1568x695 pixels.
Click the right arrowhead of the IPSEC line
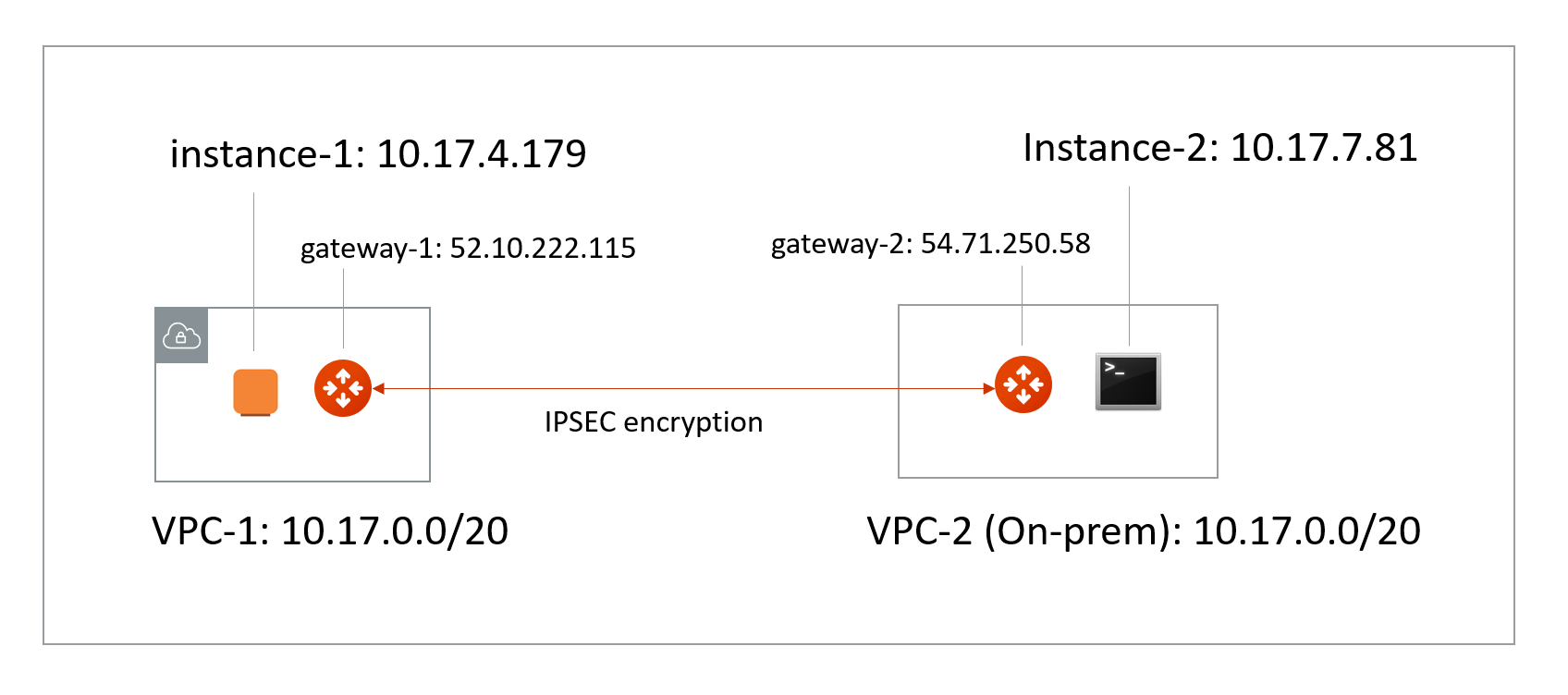tap(987, 389)
